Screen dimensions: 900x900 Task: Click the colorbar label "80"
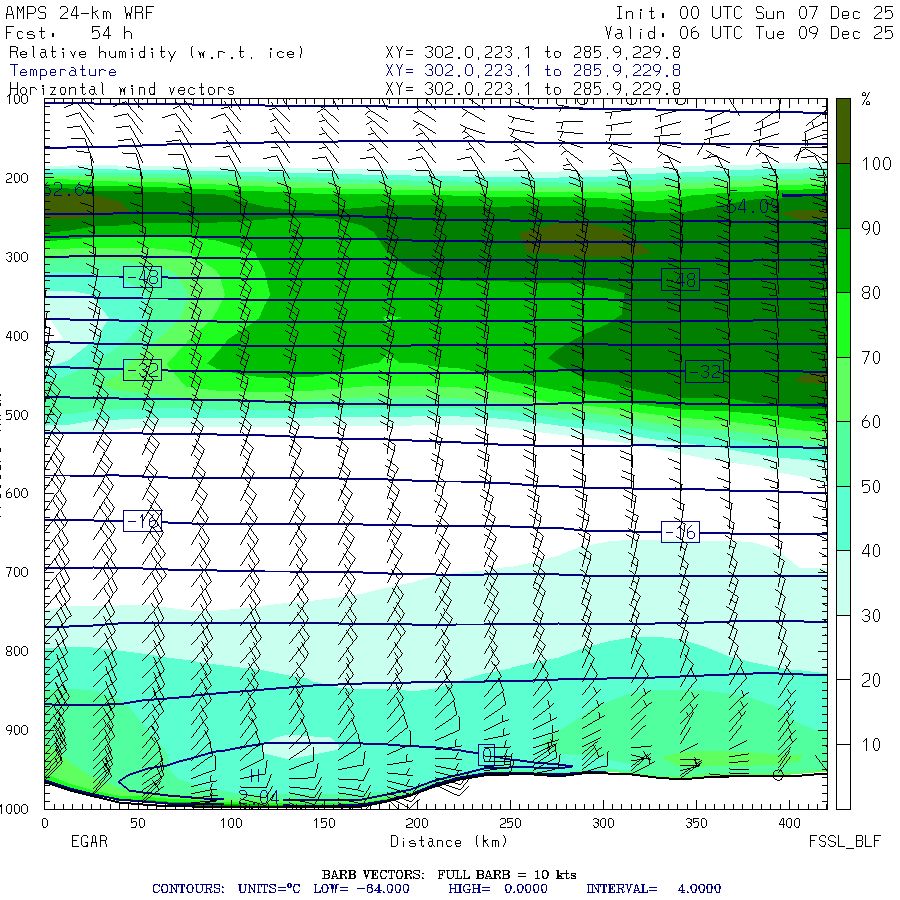pyautogui.click(x=871, y=293)
